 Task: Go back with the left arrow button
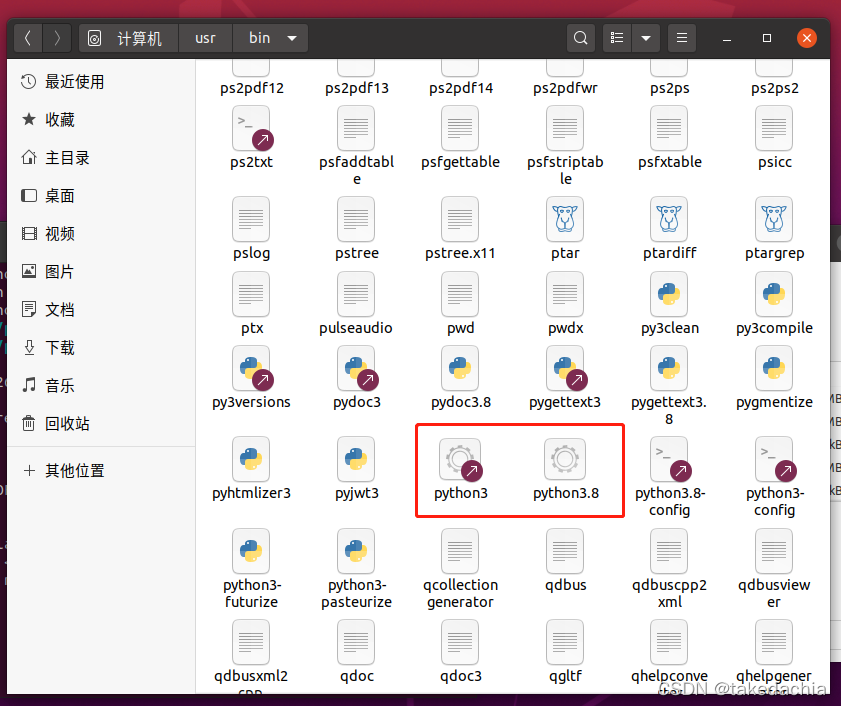tap(28, 38)
